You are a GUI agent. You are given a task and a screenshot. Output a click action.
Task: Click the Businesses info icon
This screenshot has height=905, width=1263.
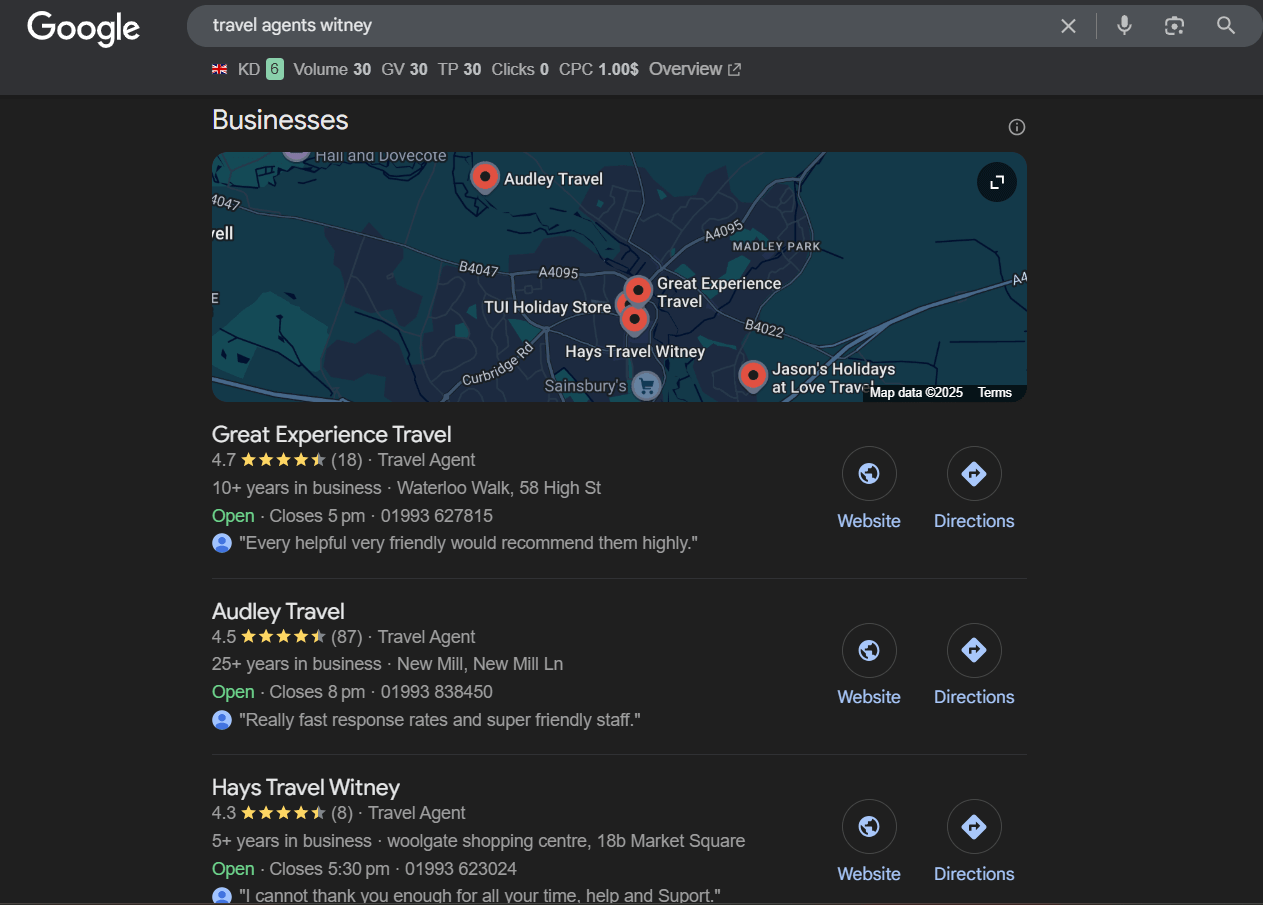coord(1017,127)
